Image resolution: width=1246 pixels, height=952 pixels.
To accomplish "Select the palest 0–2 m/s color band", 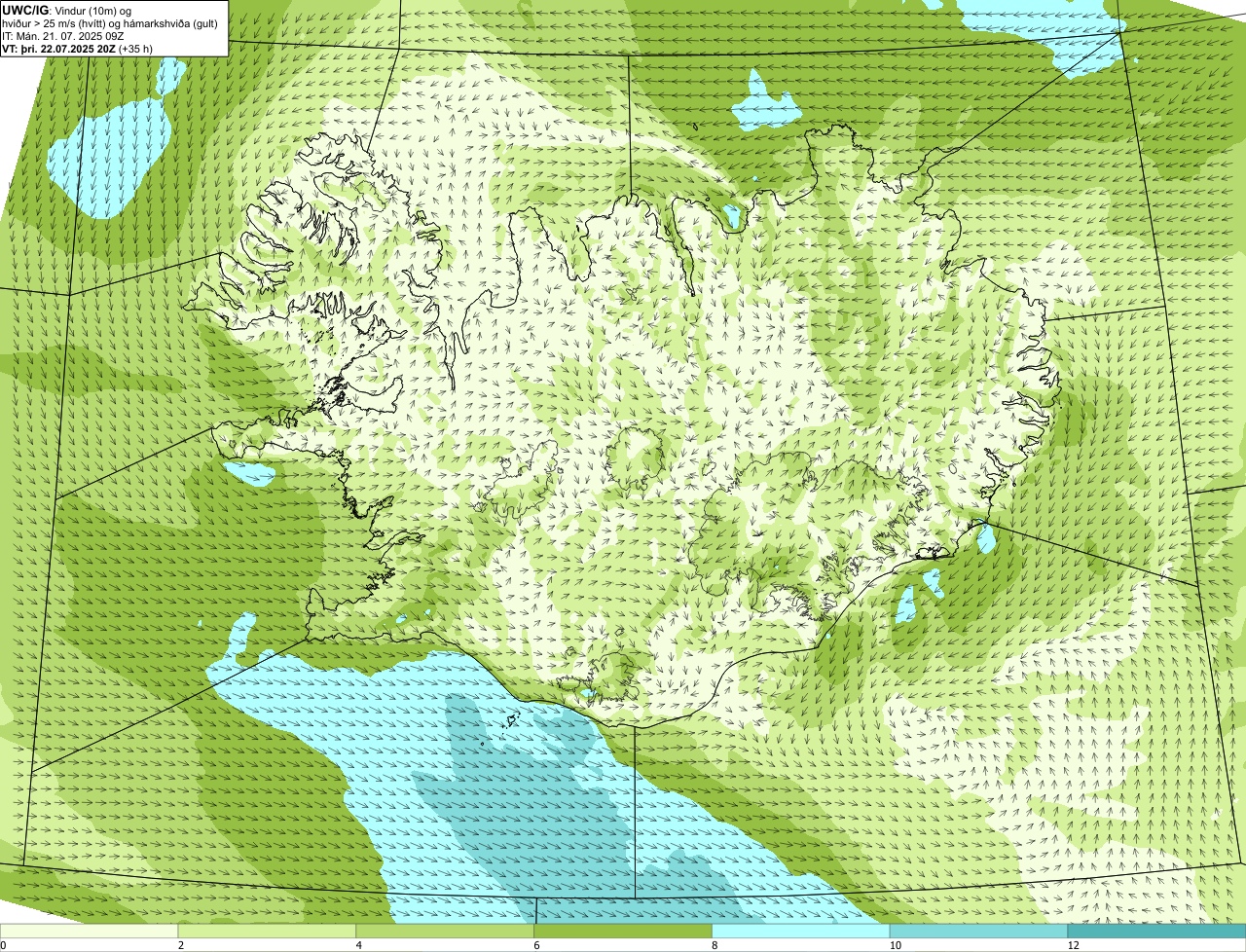I will pyautogui.click(x=90, y=931).
